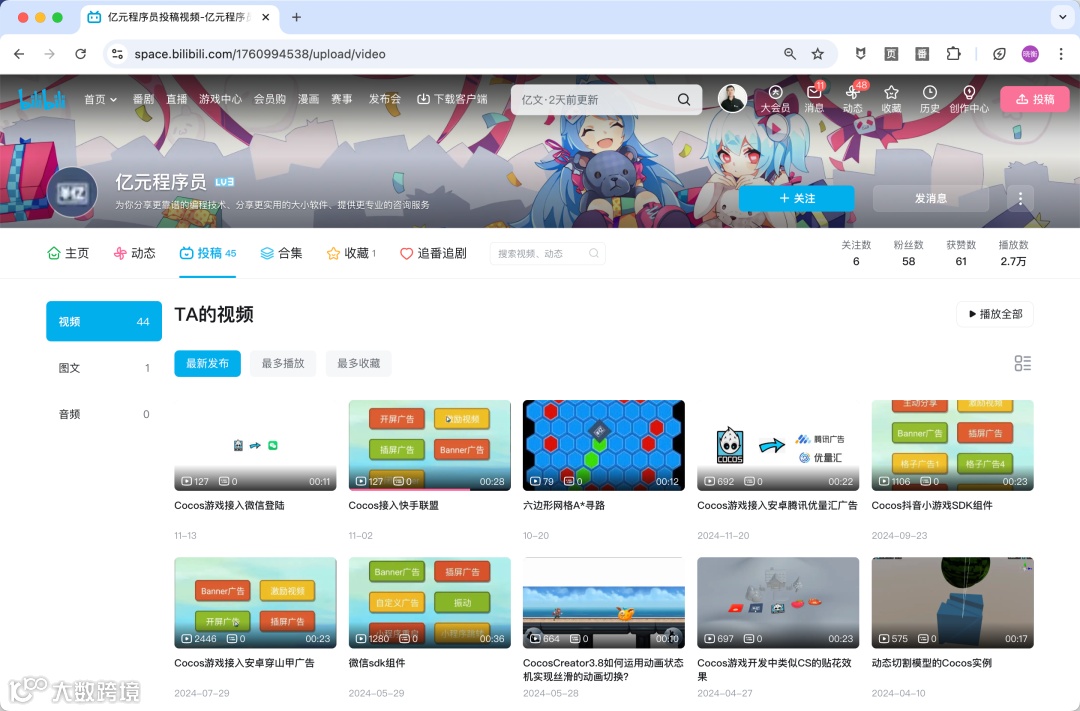Open 六边形网格A*寻路 video thumbnail
The height and width of the screenshot is (711, 1080).
click(603, 445)
